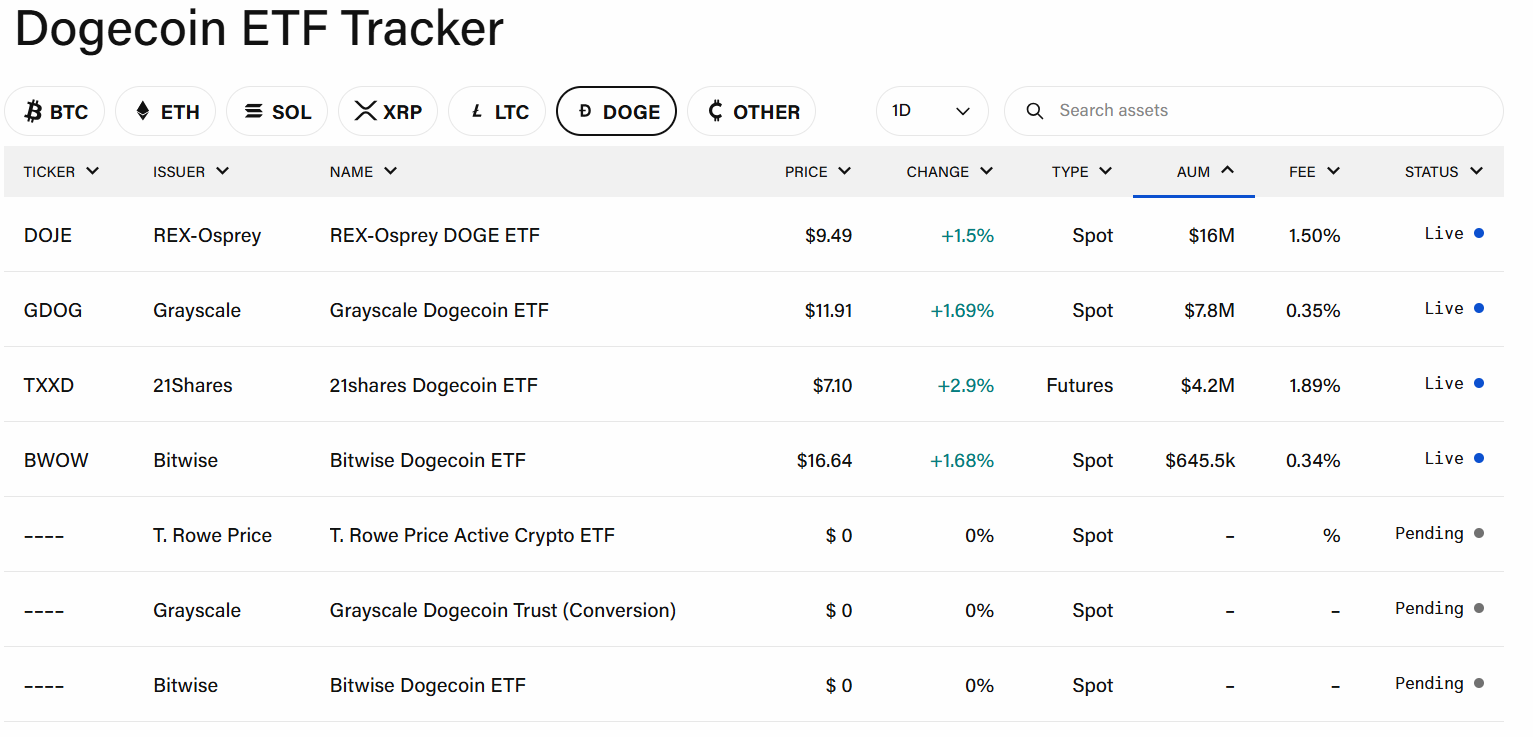1533x737 pixels.
Task: Click the $9.49 price cell
Action: [x=829, y=236]
